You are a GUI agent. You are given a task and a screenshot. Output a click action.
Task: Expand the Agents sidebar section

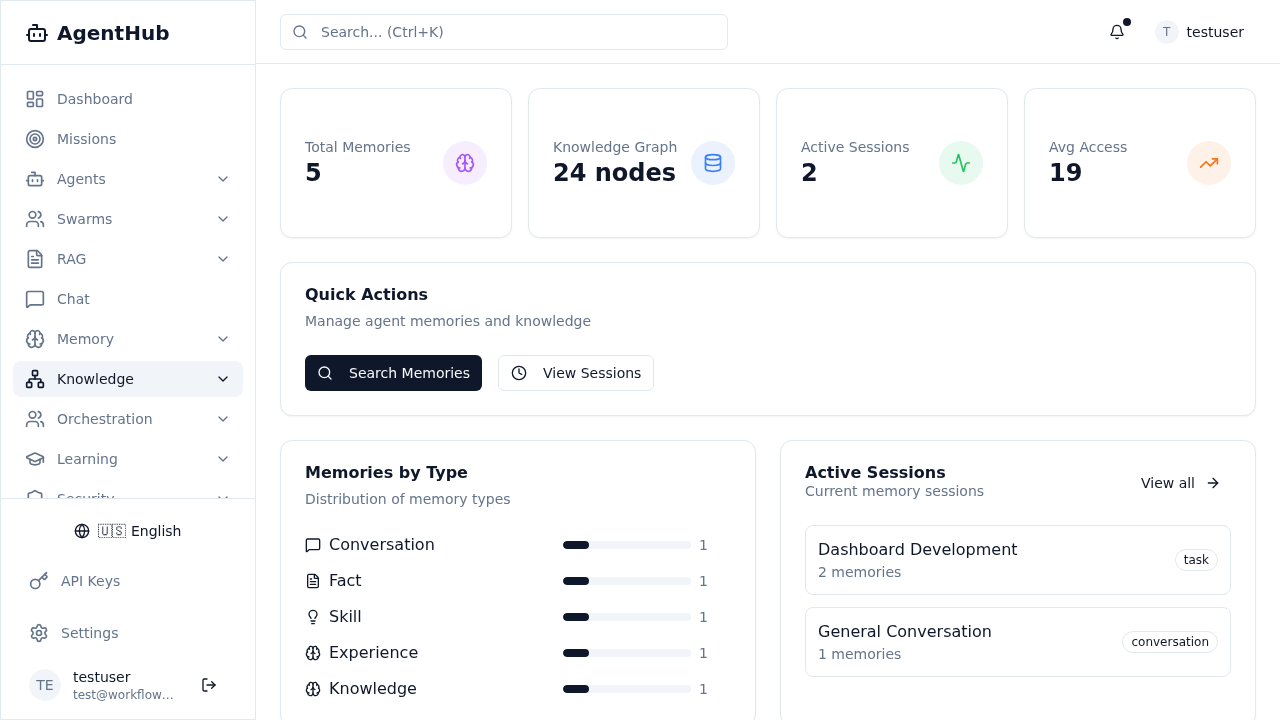click(223, 179)
